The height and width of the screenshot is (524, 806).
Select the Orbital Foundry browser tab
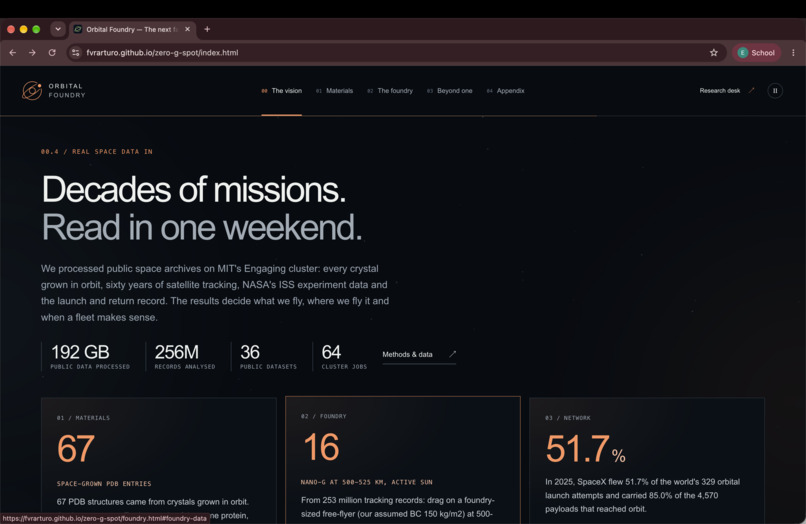(132, 29)
